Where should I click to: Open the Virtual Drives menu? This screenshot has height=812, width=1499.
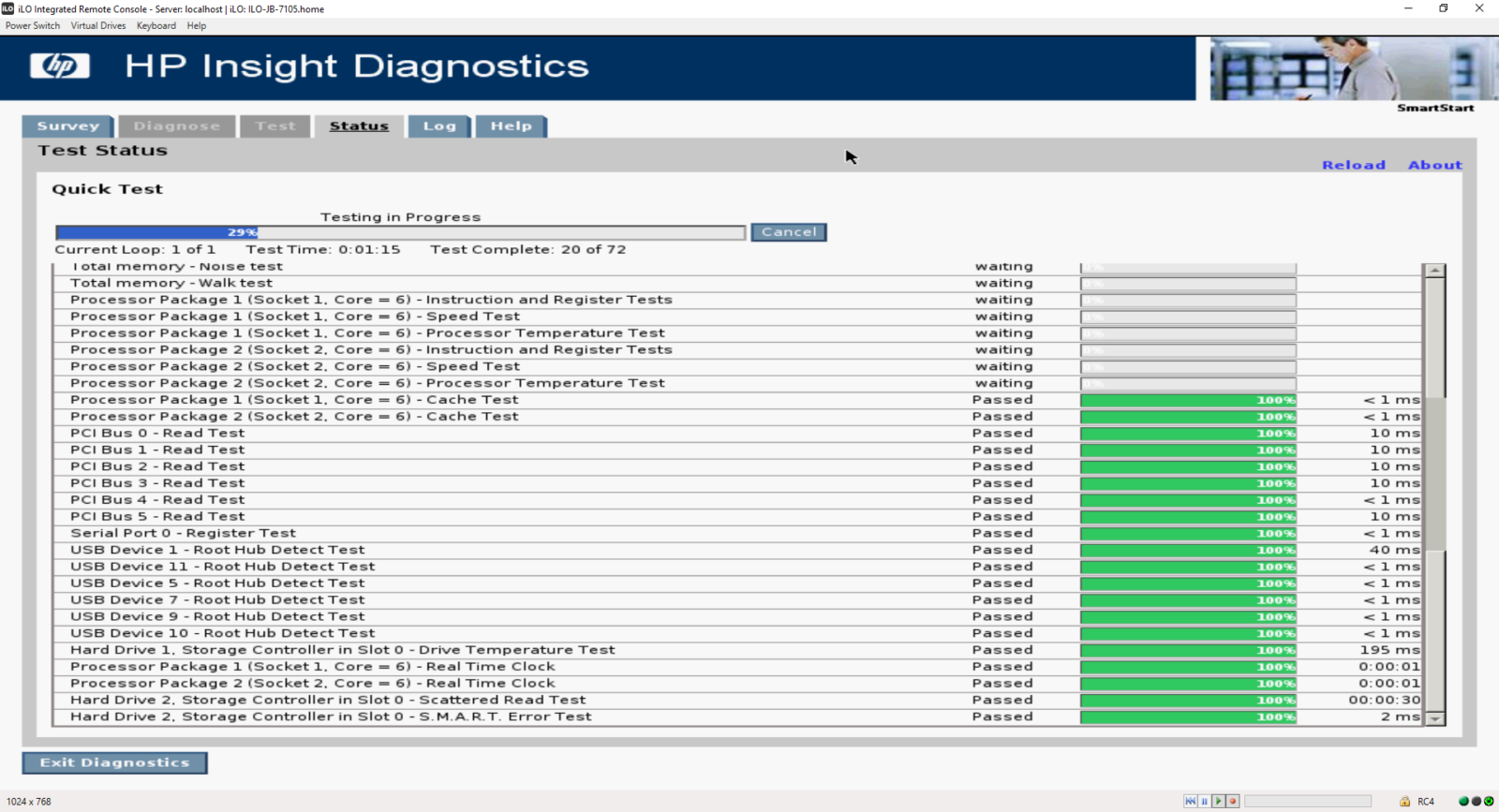click(98, 26)
